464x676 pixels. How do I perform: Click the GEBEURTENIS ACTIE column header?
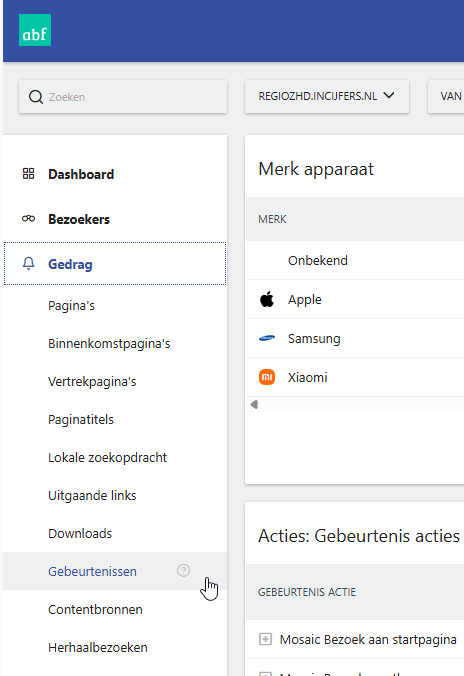coord(307,592)
